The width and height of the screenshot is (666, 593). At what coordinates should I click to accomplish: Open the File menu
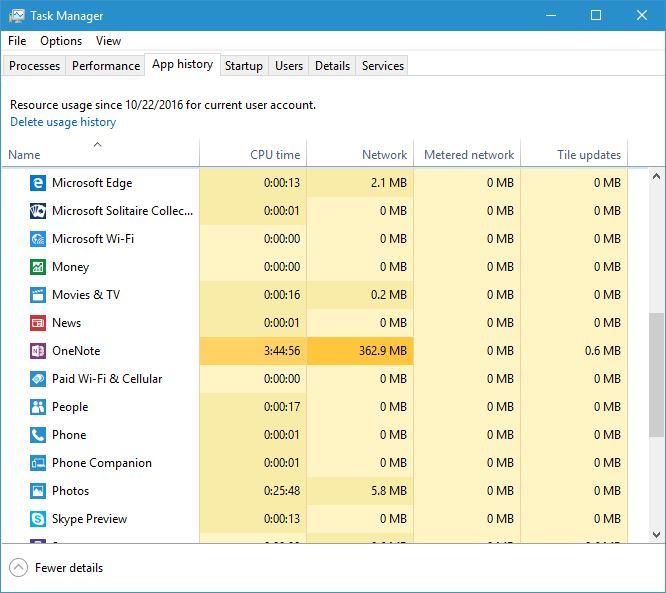click(17, 41)
